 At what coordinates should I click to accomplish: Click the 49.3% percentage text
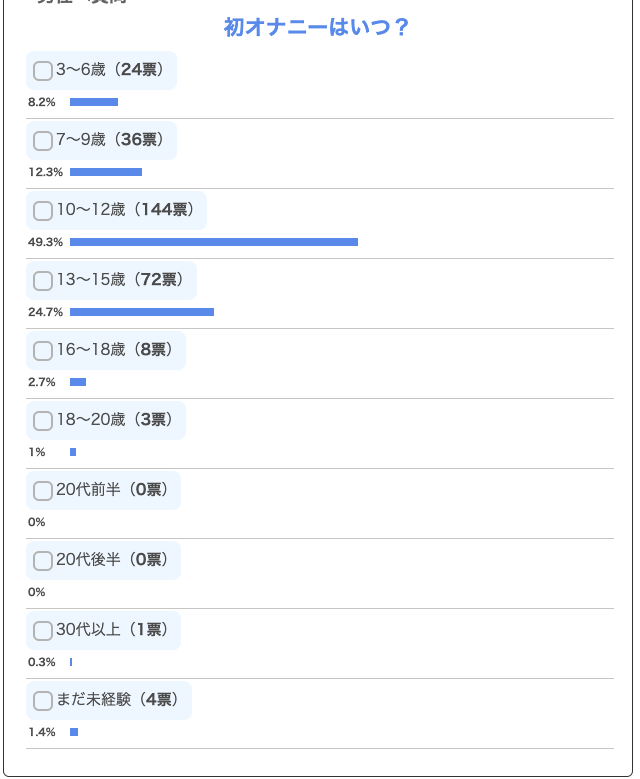[45, 242]
